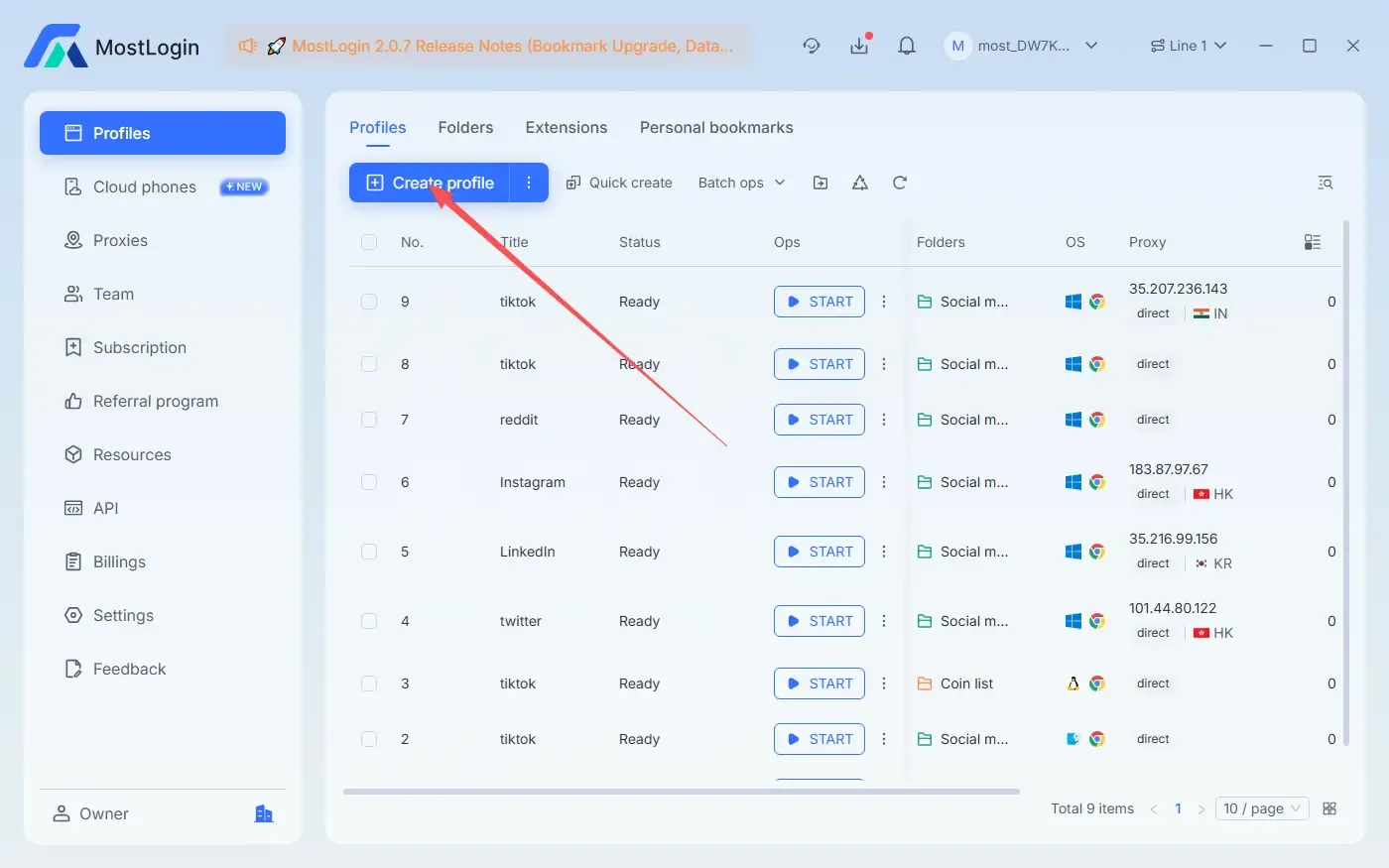Viewport: 1389px width, 868px height.
Task: Click the recycle bin icon in toolbar
Action: [x=859, y=182]
